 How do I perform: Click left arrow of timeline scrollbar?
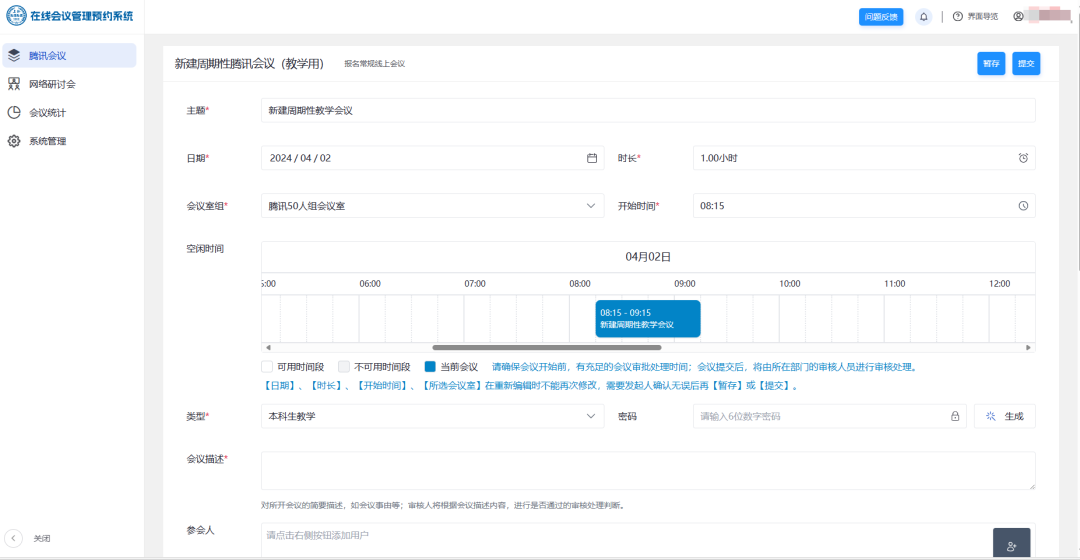pos(268,348)
